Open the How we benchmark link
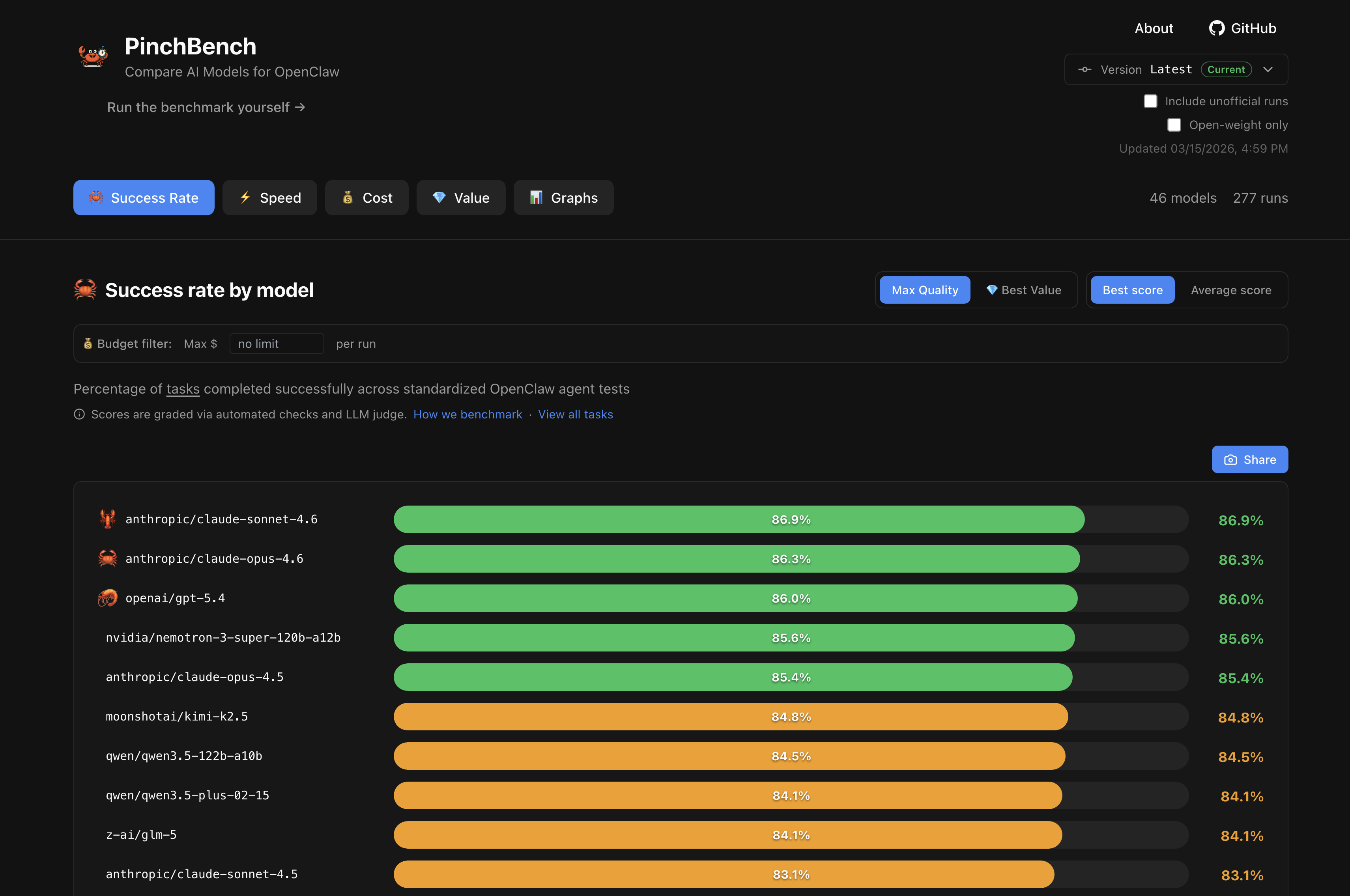1350x896 pixels. [467, 414]
